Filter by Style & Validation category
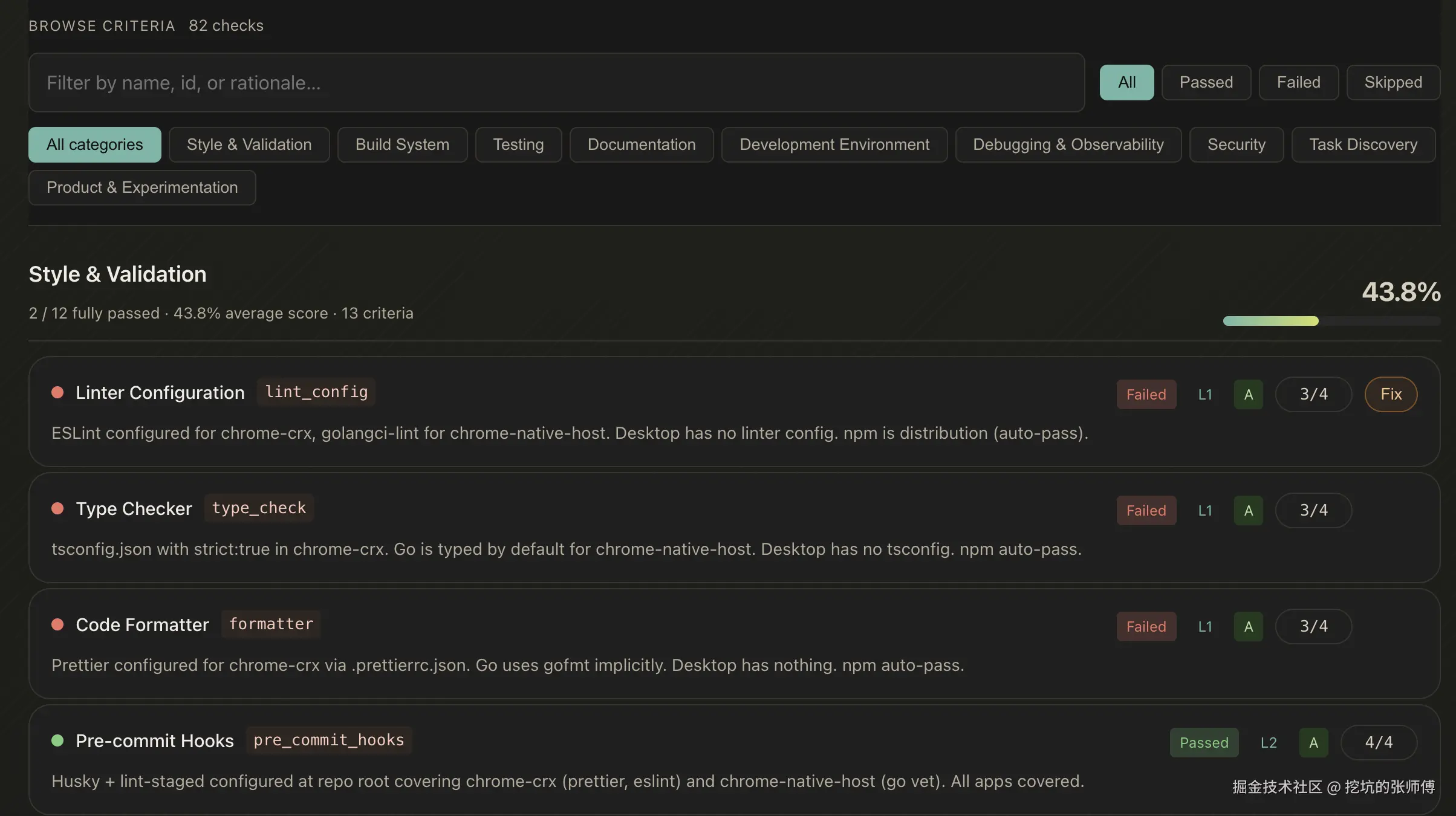 click(249, 144)
